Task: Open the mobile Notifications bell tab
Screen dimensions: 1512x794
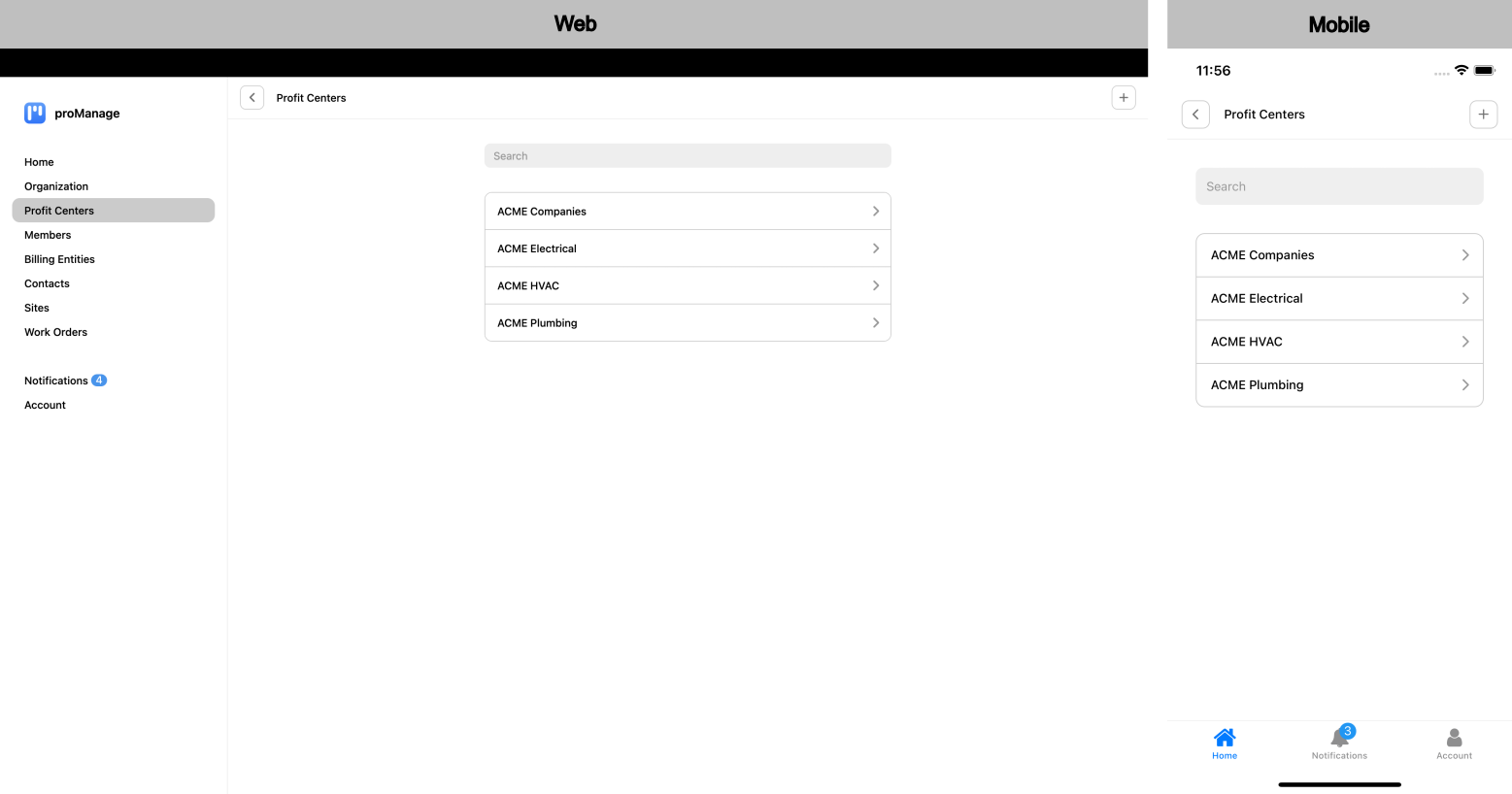Action: [1339, 740]
